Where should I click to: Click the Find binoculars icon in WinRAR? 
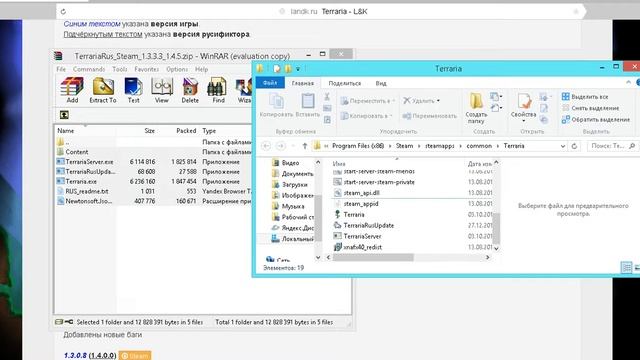(218, 90)
